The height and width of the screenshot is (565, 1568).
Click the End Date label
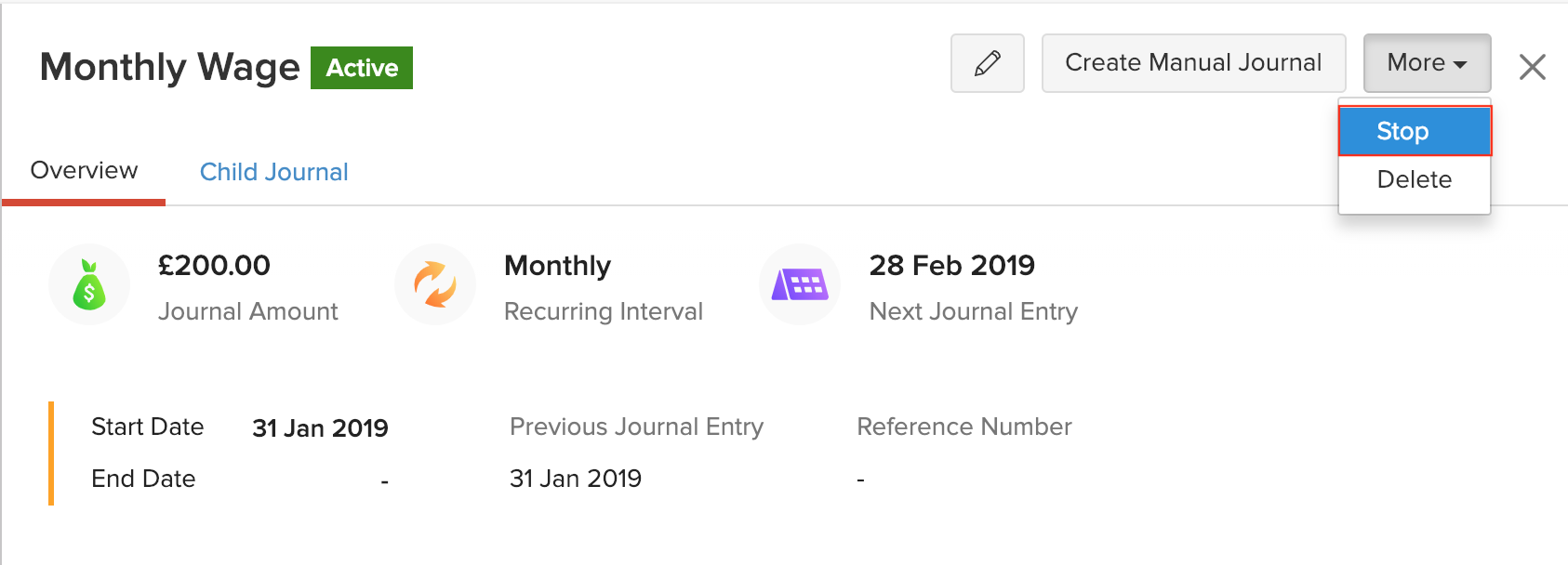point(143,479)
